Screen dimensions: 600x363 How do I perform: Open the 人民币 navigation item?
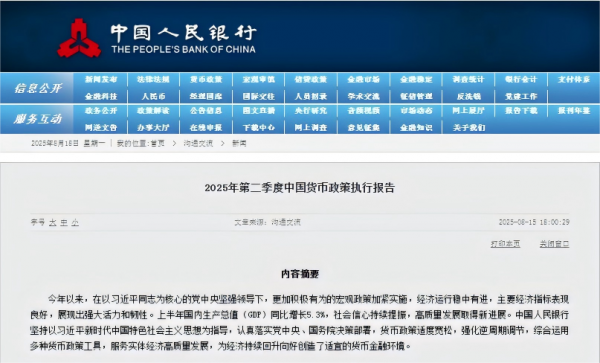click(153, 96)
